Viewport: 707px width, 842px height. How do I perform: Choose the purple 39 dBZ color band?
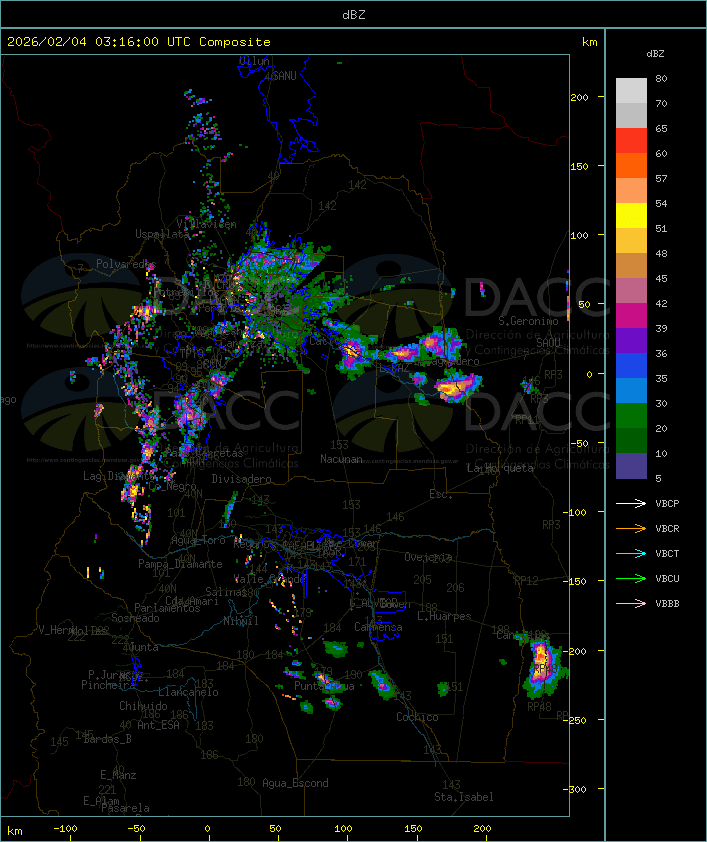pyautogui.click(x=631, y=340)
